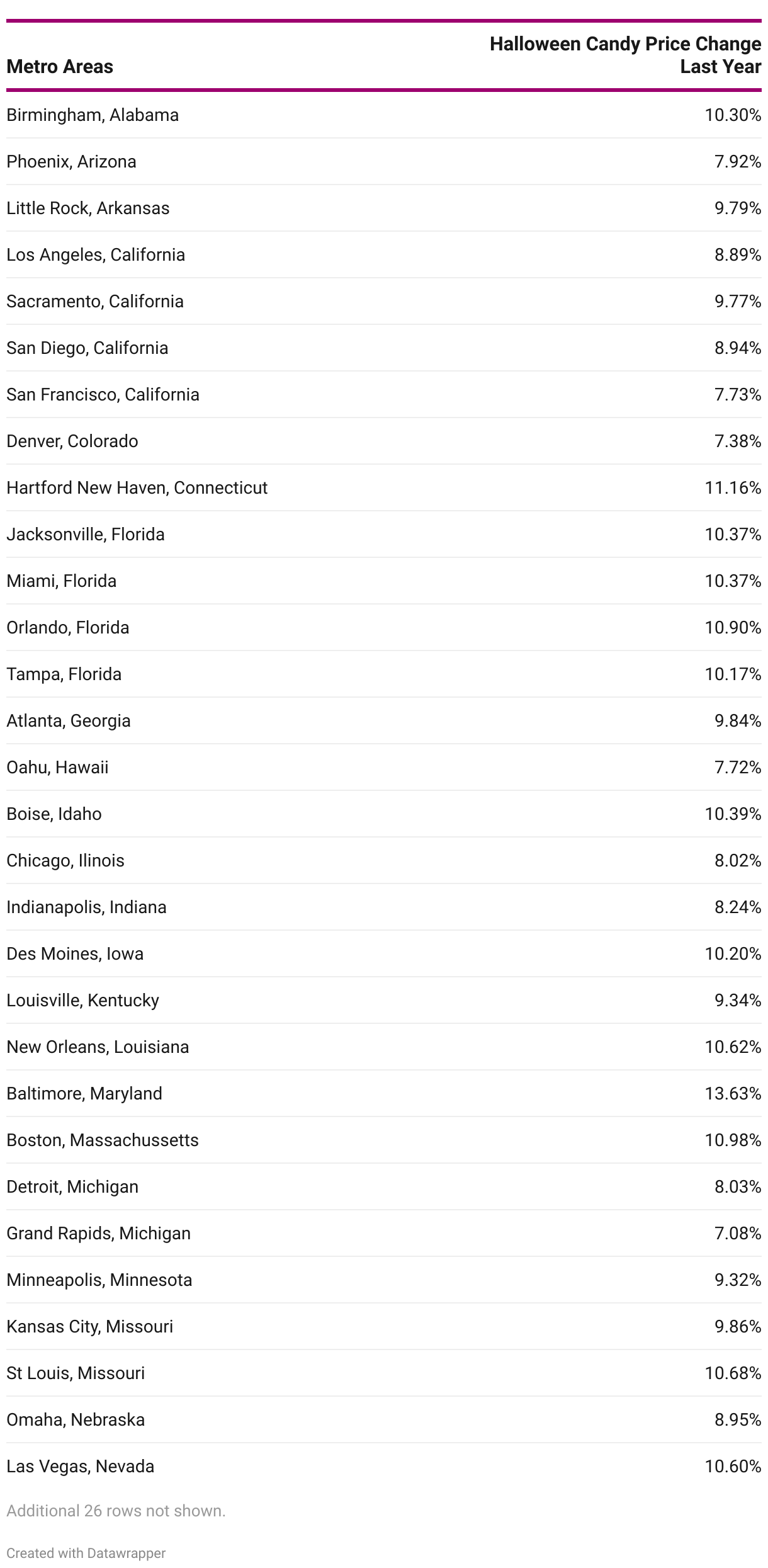
Task: Select the Hartford New Haven, Connecticut row
Action: pyautogui.click(x=384, y=488)
